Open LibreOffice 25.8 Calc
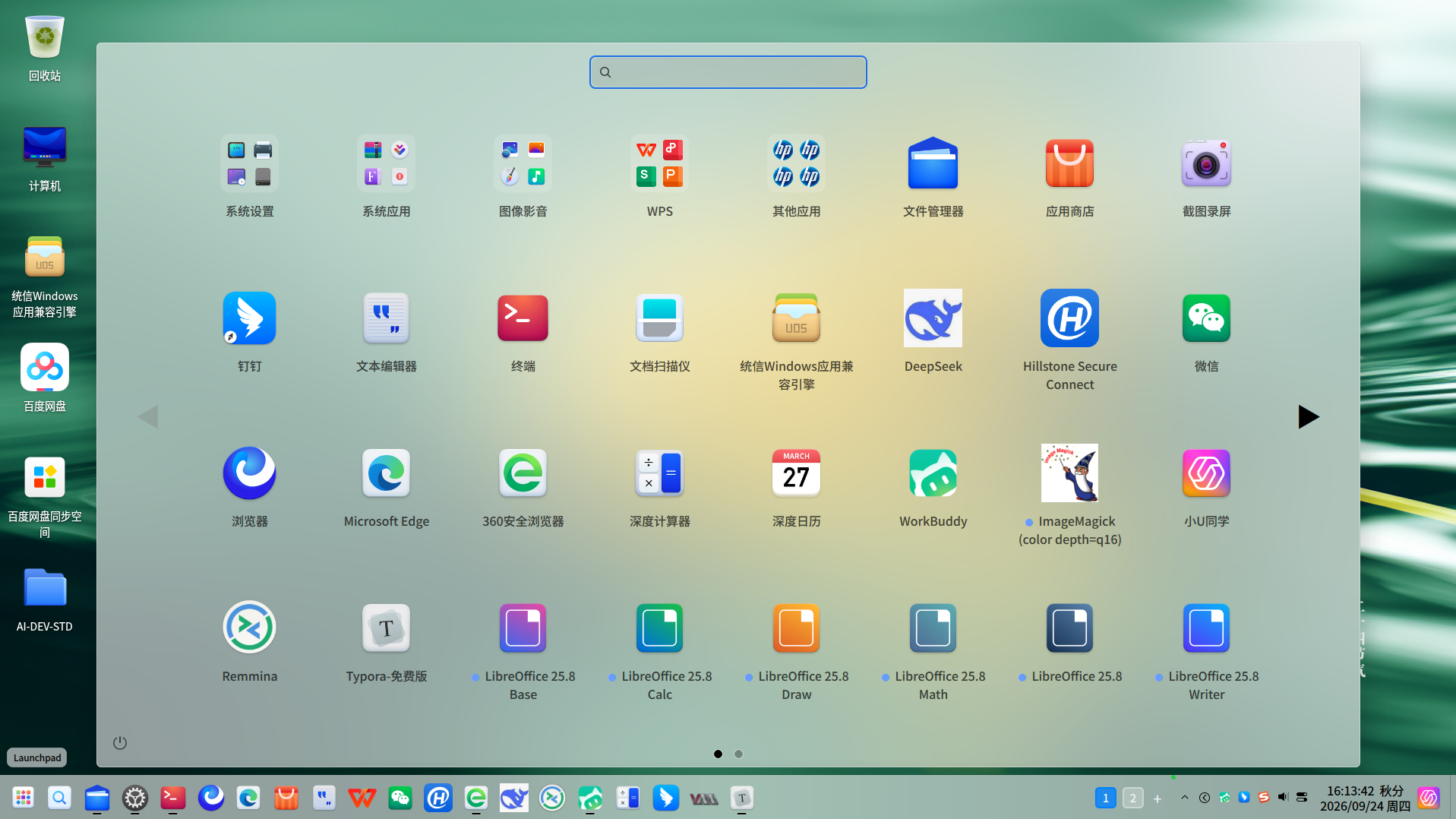This screenshot has height=819, width=1456. pyautogui.click(x=659, y=628)
